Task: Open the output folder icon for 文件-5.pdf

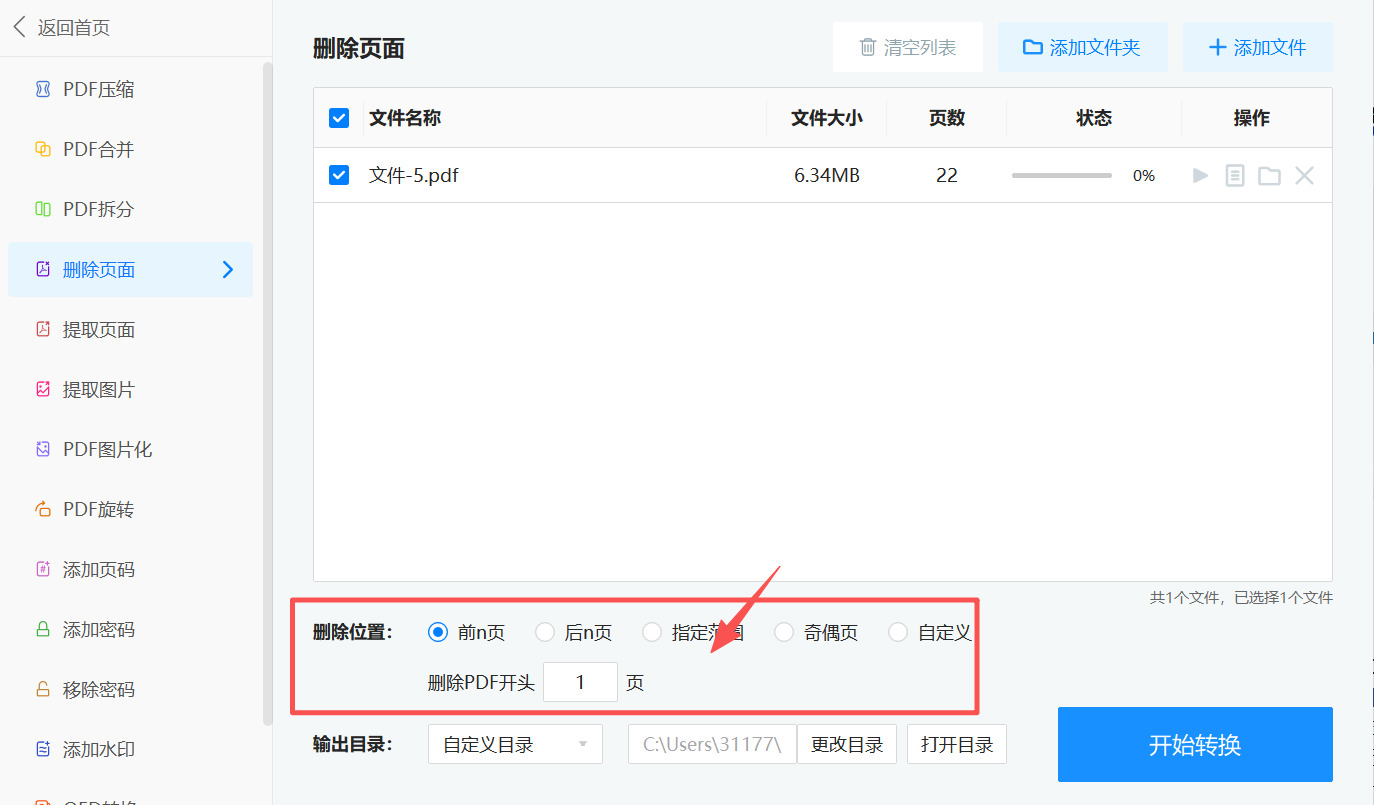Action: pos(1269,176)
